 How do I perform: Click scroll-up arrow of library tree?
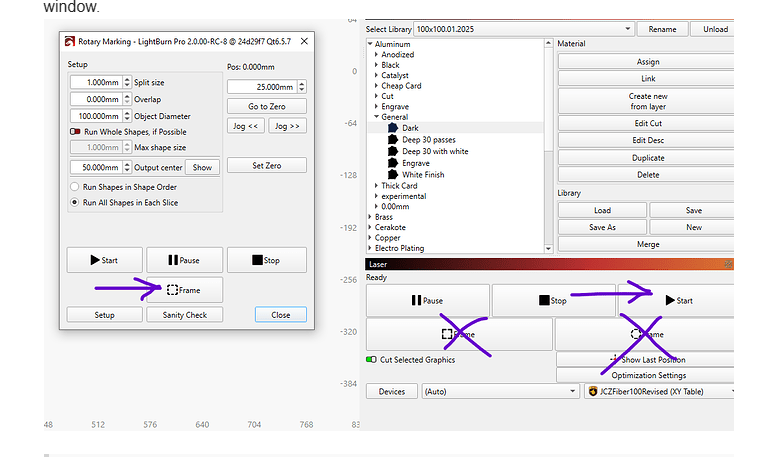pos(548,43)
